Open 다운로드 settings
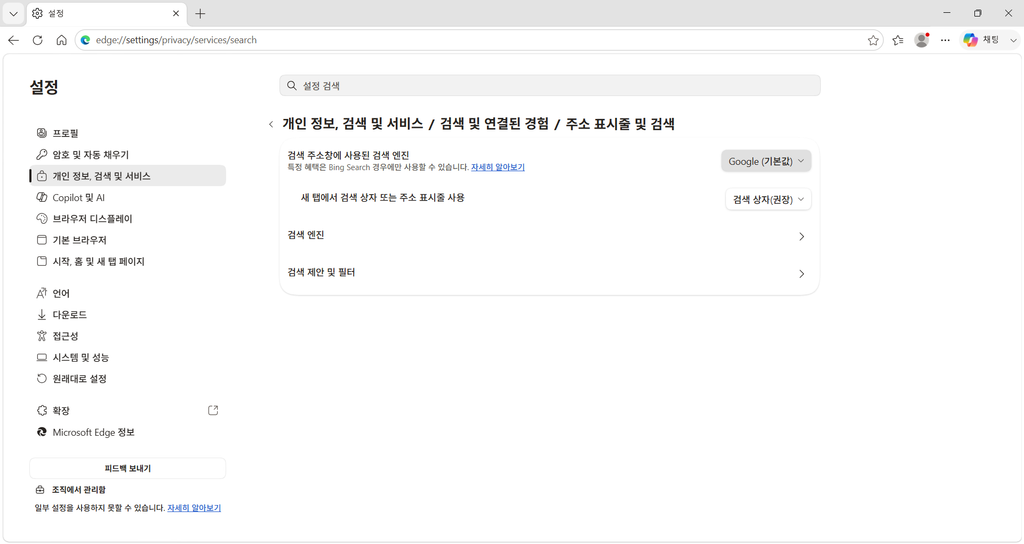1024x544 pixels. [x=128, y=315]
